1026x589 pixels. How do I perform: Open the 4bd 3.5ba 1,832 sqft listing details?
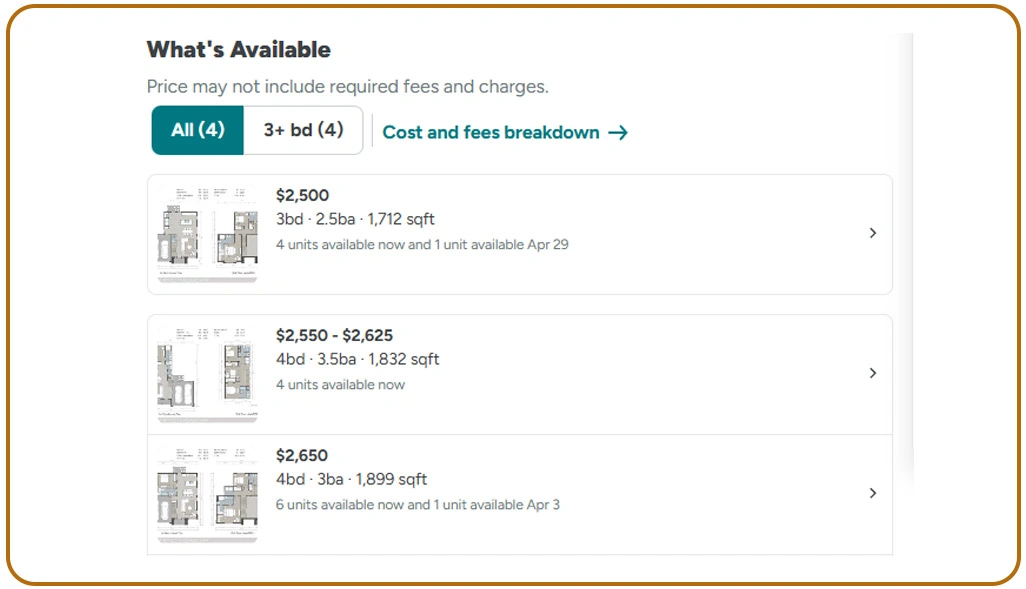358,359
